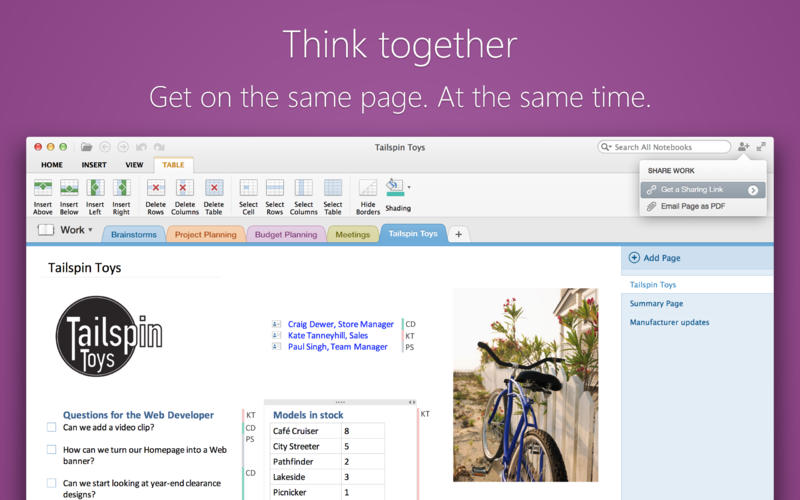
Task: Click the table container width arrows
Action: (x=412, y=402)
